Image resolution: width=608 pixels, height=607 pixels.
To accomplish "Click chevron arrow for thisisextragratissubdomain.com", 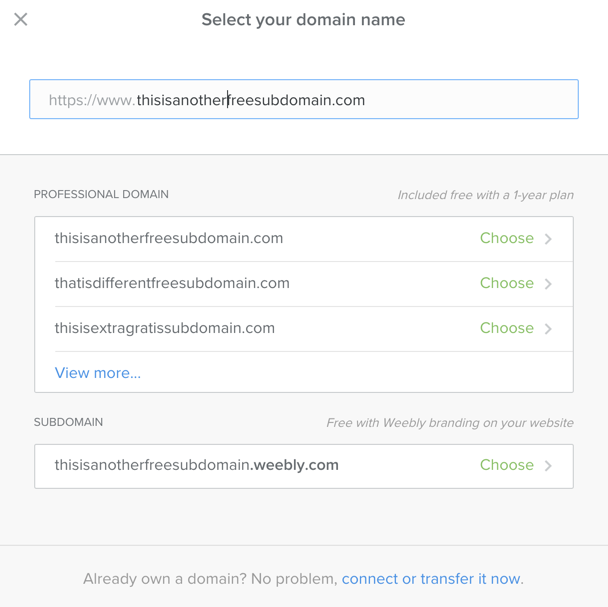I will [x=548, y=329].
